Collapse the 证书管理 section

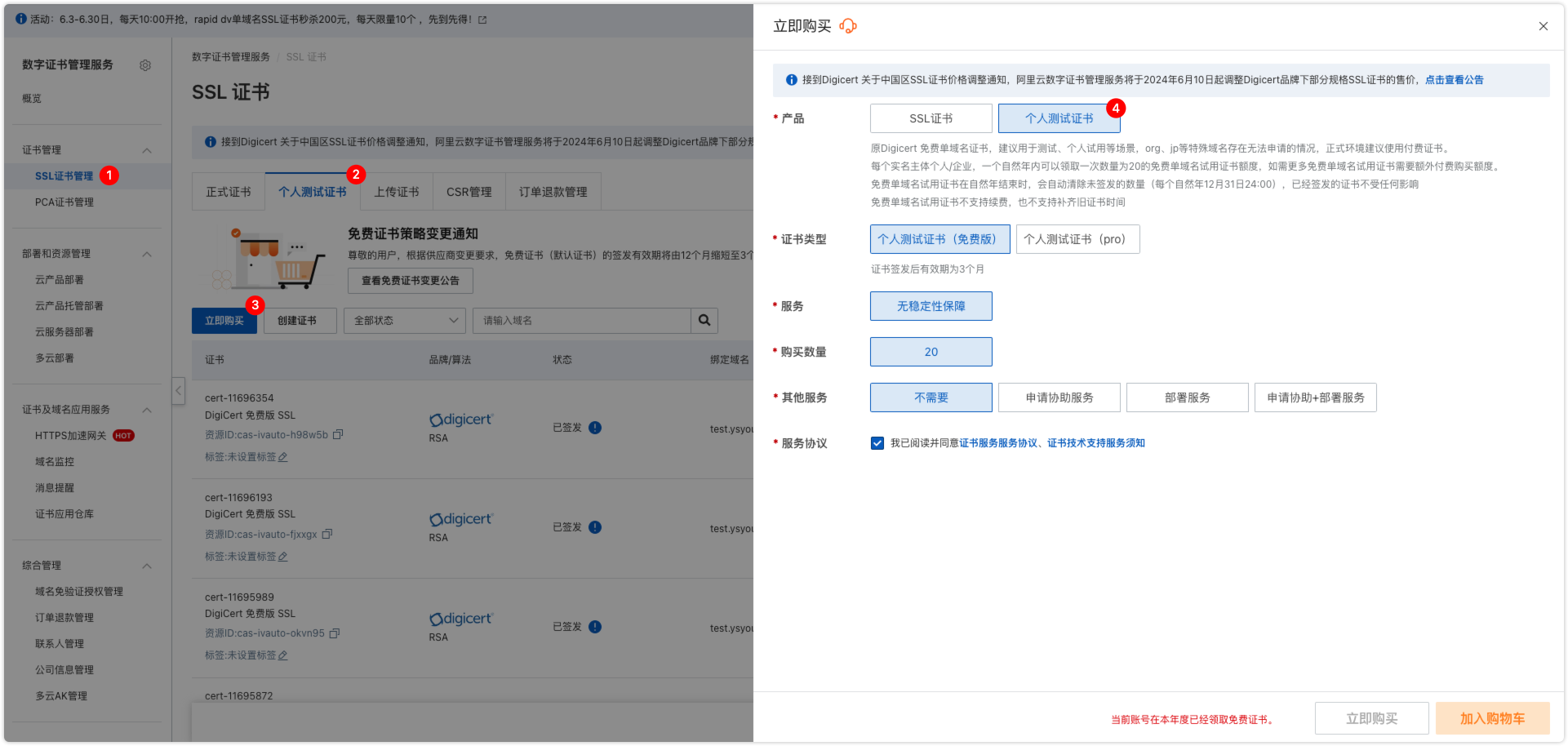click(147, 150)
